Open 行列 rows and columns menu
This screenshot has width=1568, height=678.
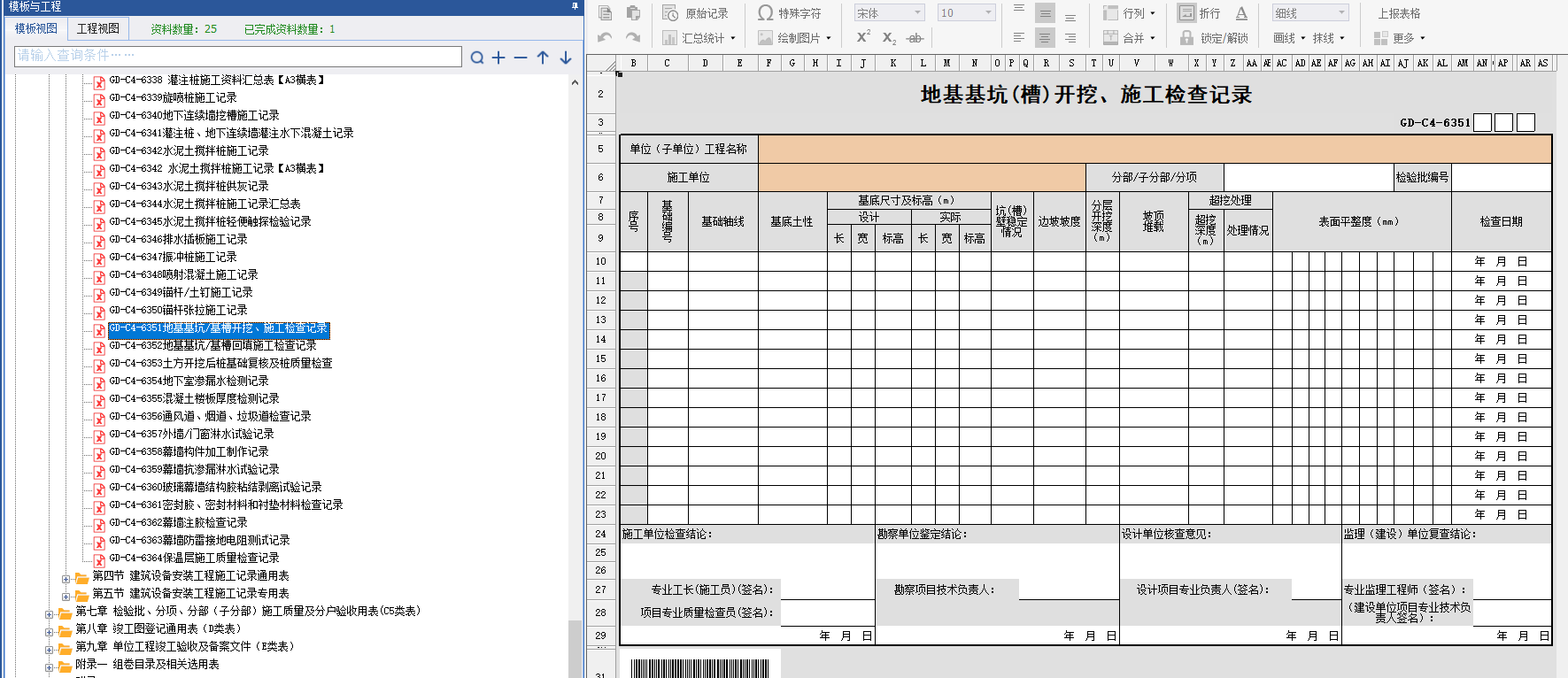click(1129, 13)
